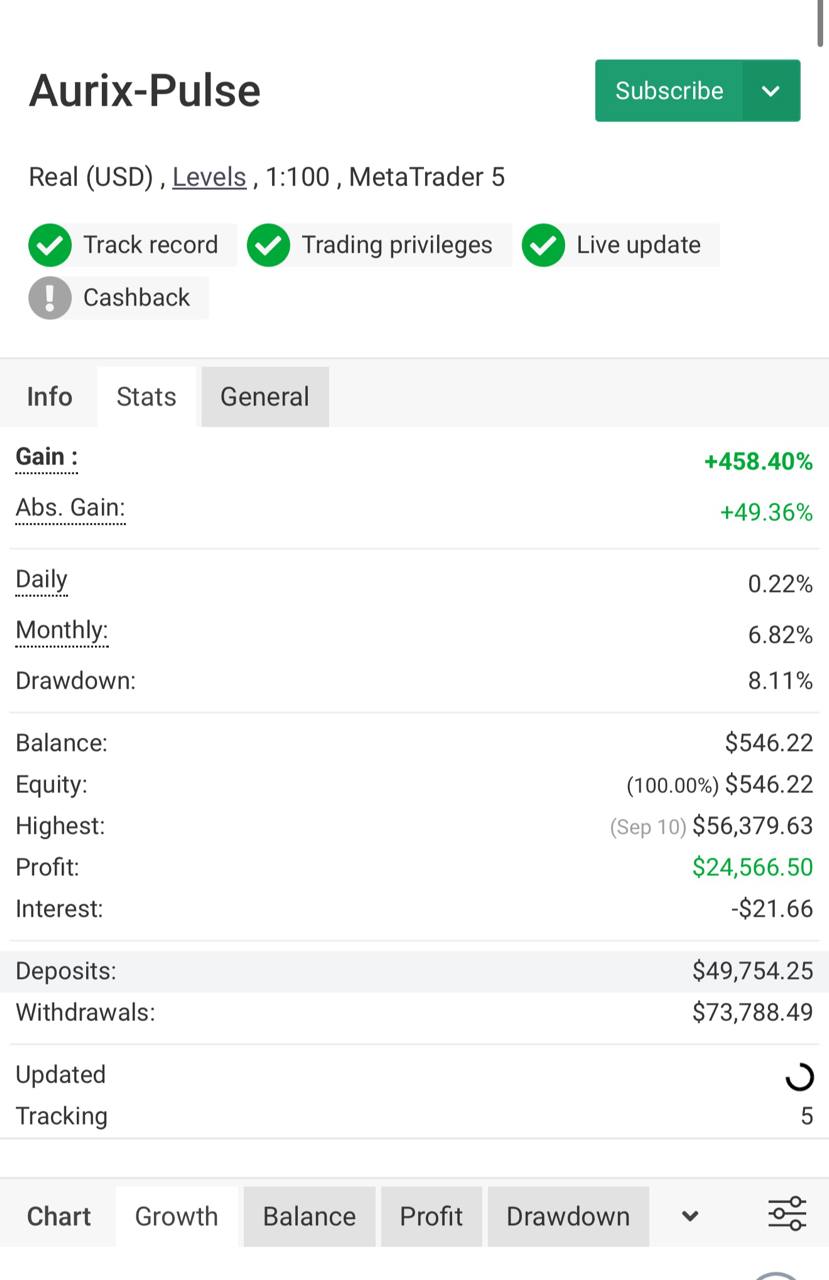Click the Monthly label
The image size is (829, 1280).
tap(62, 631)
